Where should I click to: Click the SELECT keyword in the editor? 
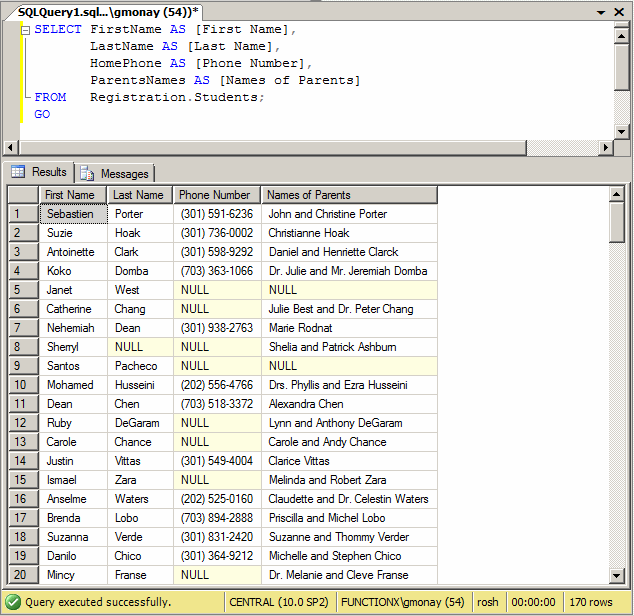tap(58, 30)
